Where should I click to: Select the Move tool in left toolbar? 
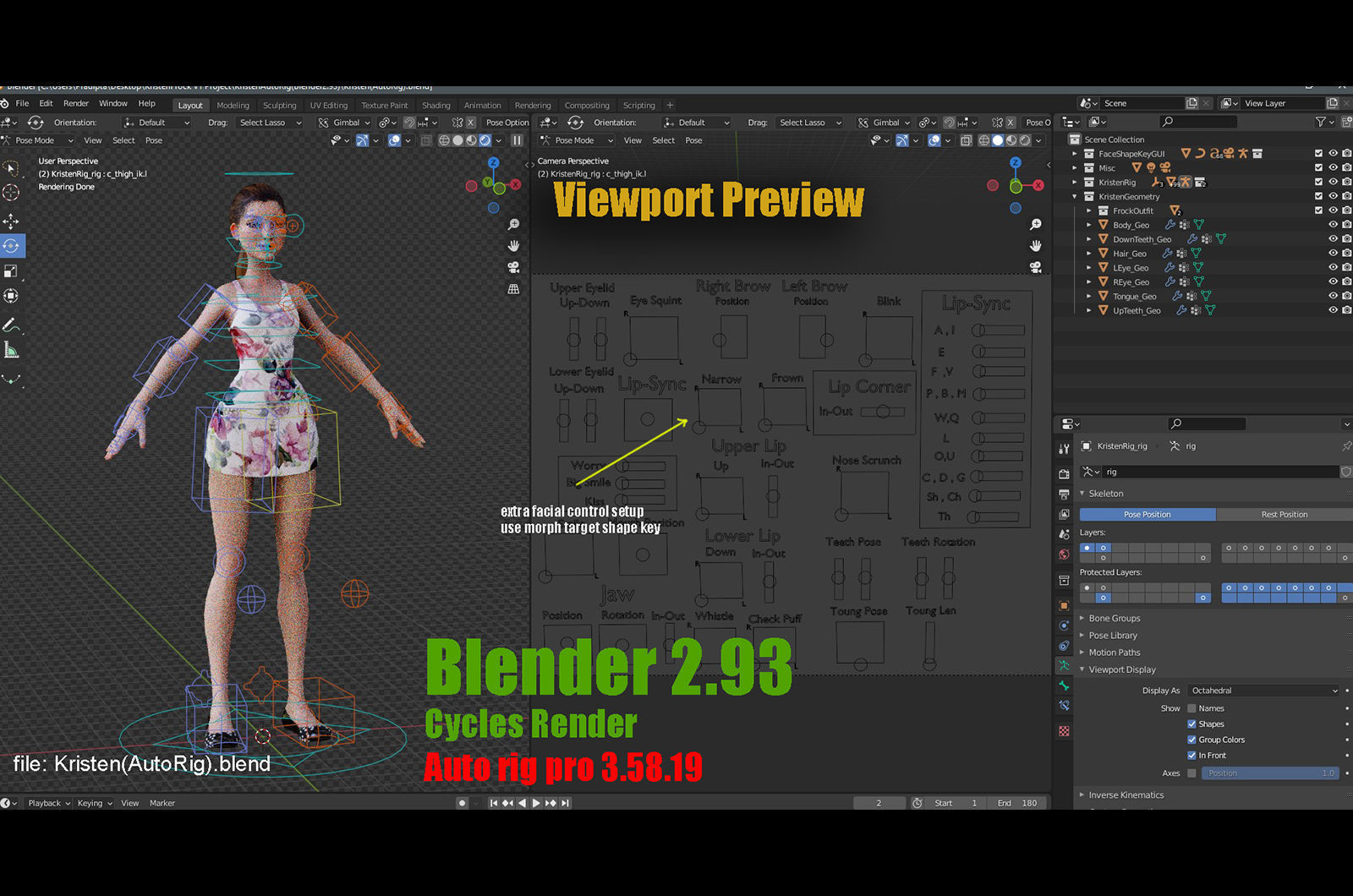click(11, 221)
